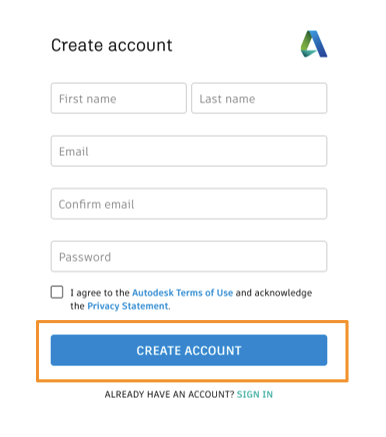Submit with the CREATE ACCOUNT button
Image resolution: width=386 pixels, height=437 pixels.
click(x=189, y=350)
